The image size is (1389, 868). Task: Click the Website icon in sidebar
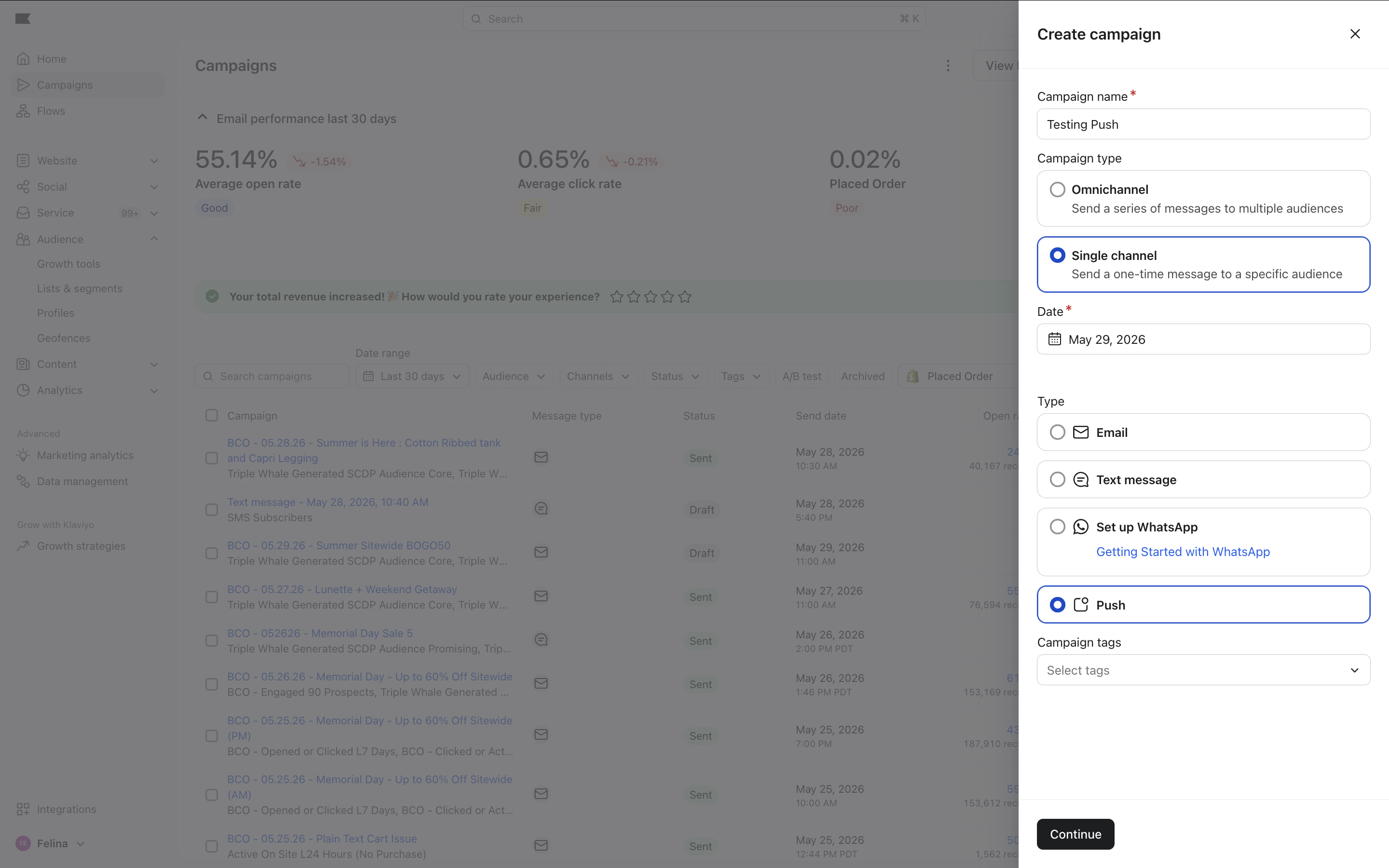[23, 161]
